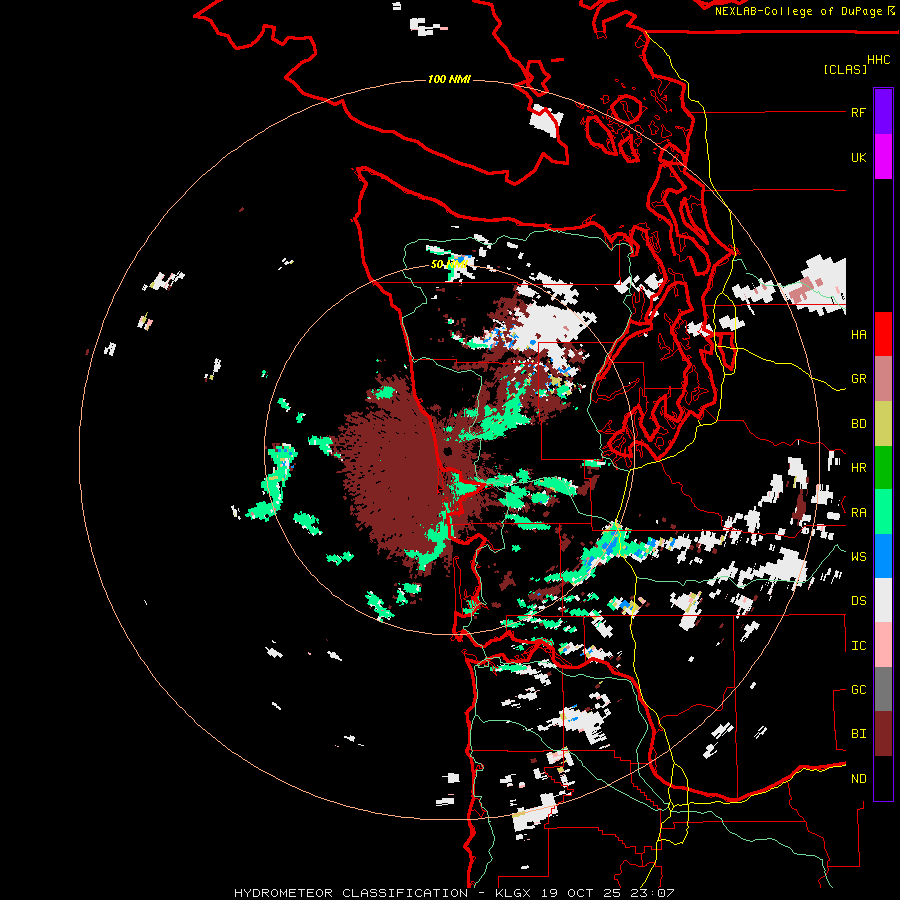Screen dimensions: 900x900
Task: Select the yellow BD legend swatch
Action: click(883, 424)
